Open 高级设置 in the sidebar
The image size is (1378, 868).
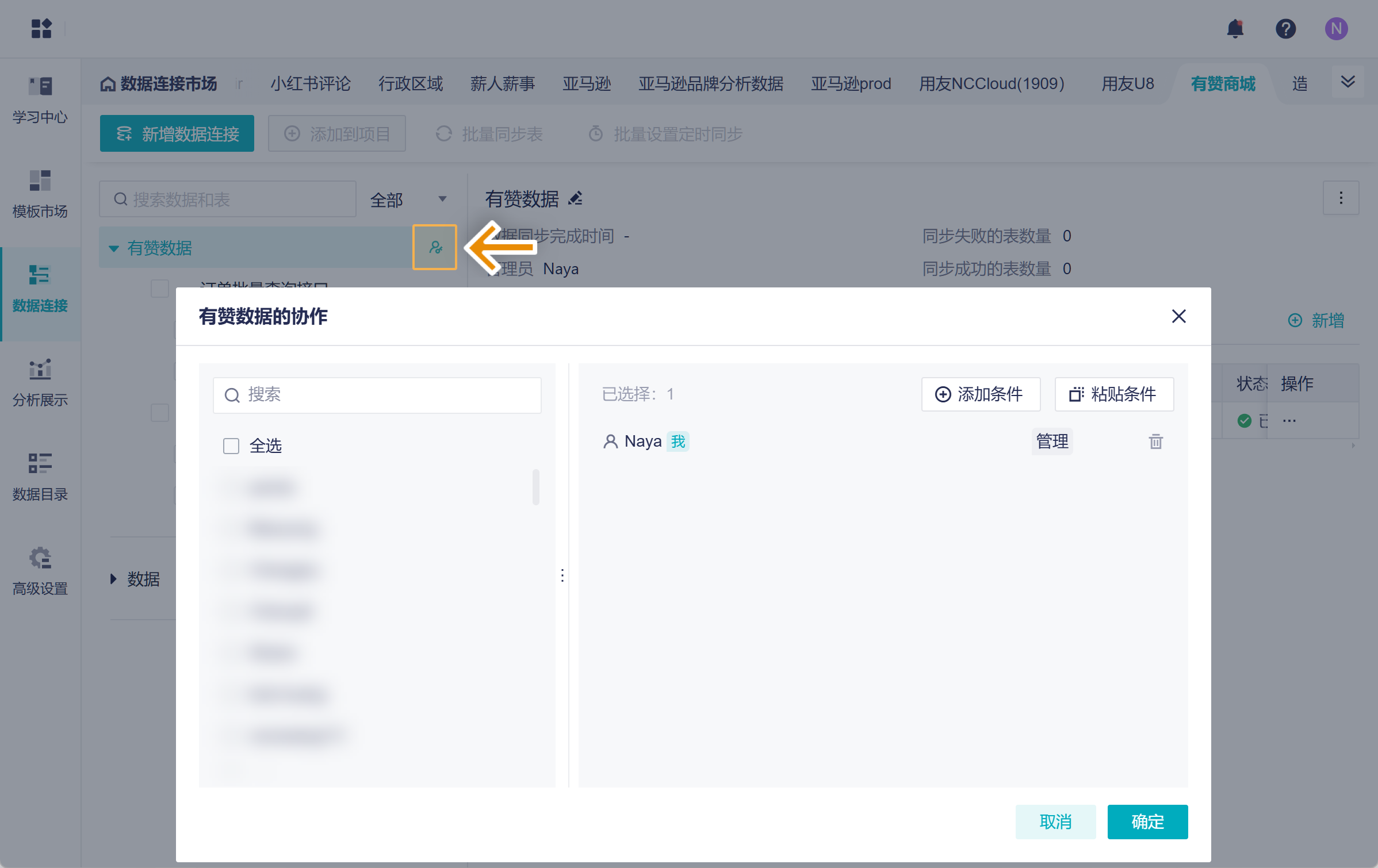point(40,570)
